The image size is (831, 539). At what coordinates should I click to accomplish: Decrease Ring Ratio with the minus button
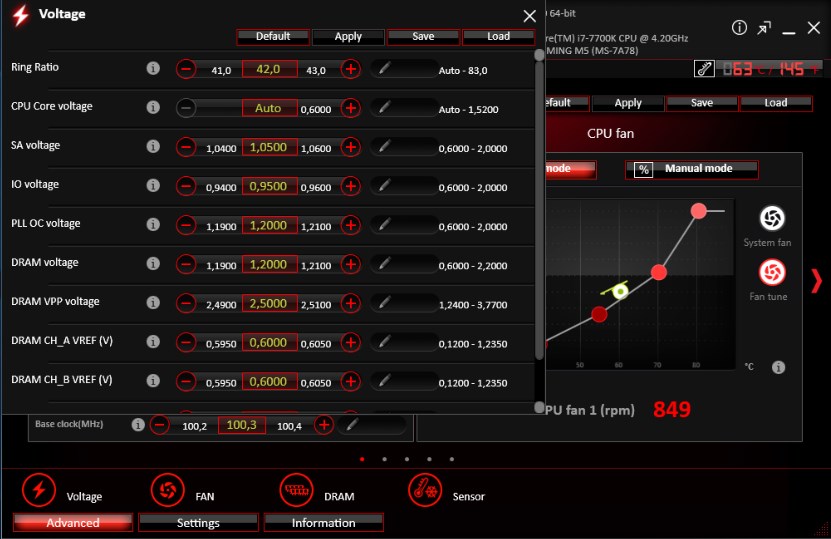(186, 69)
